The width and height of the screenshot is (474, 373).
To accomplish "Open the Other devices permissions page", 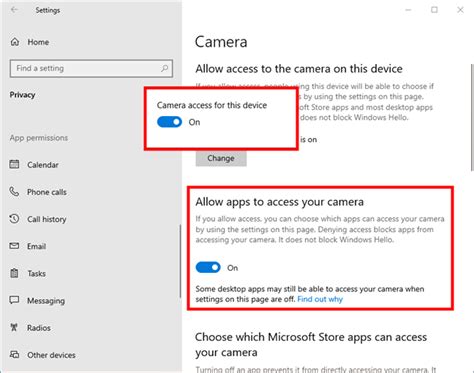I will (51, 355).
